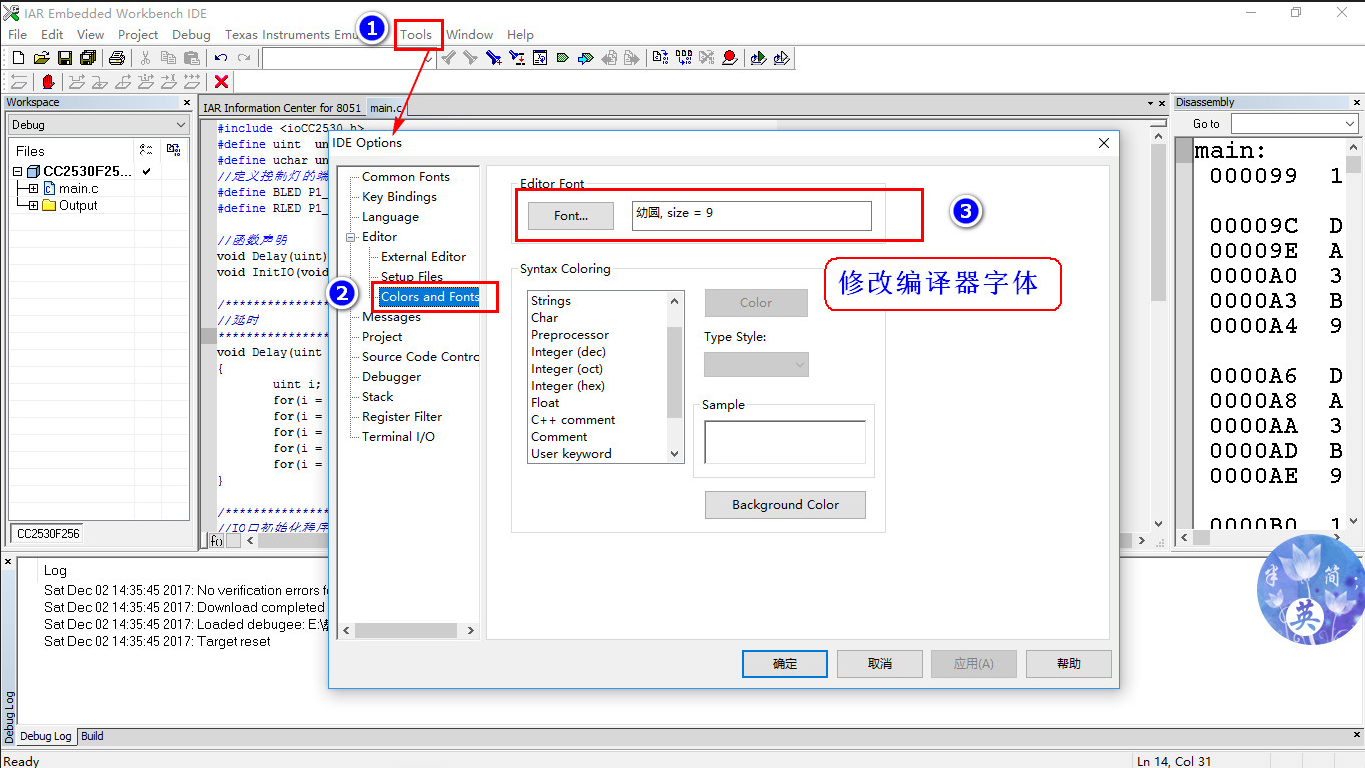
Task: Click the Step Over debug icon
Action: pos(74,82)
